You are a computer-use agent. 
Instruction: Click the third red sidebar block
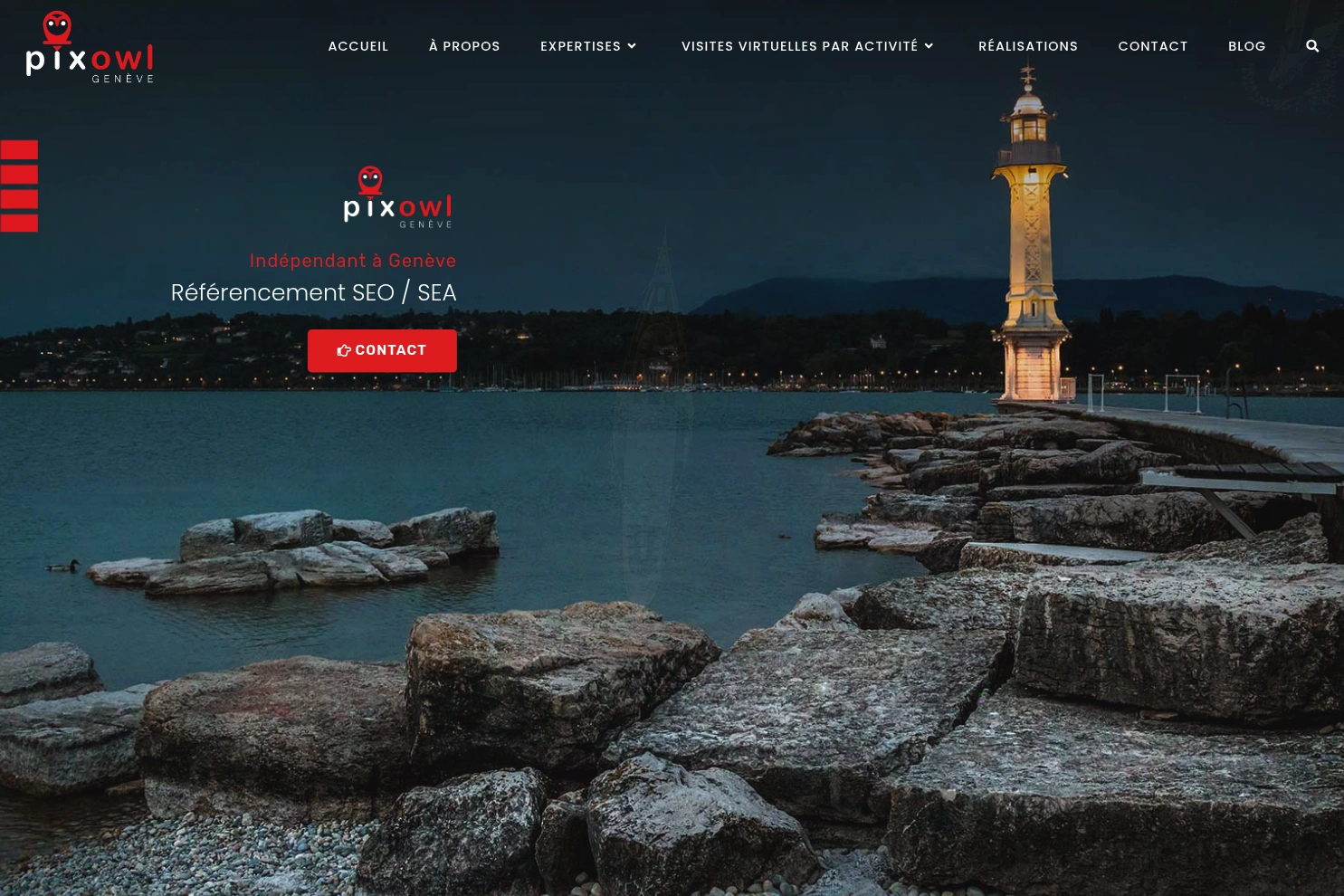tap(19, 199)
